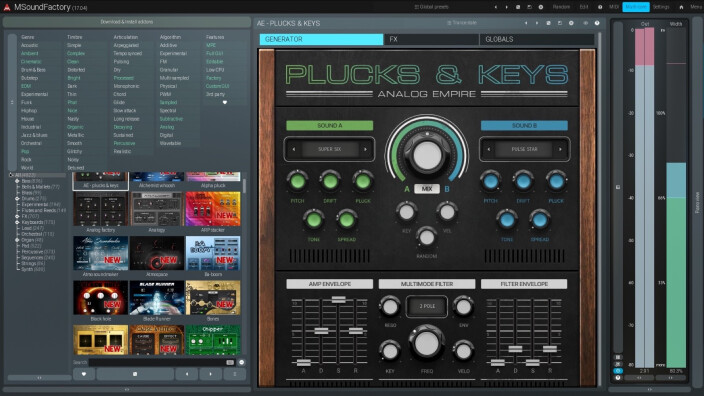The width and height of the screenshot is (704, 396).
Task: Toggle the Ambient genre tag
Action: (x=30, y=53)
